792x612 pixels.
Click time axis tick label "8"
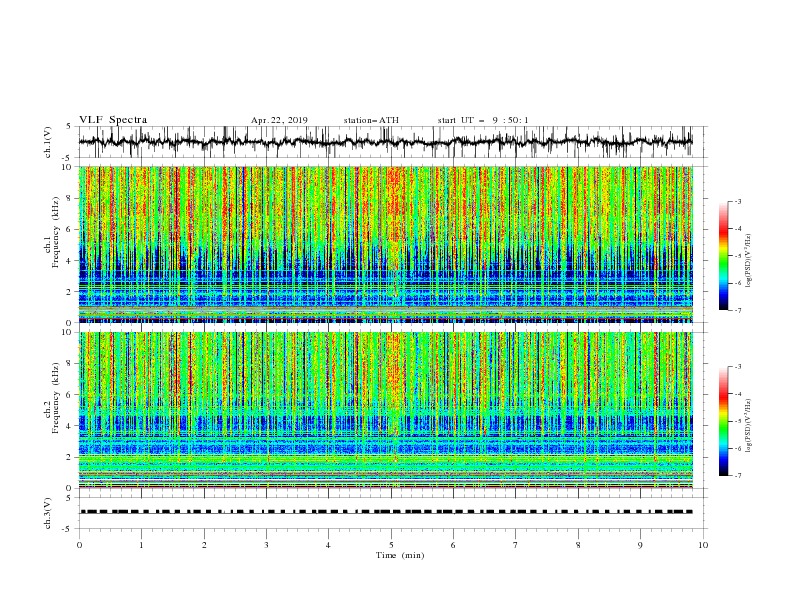[x=578, y=545]
